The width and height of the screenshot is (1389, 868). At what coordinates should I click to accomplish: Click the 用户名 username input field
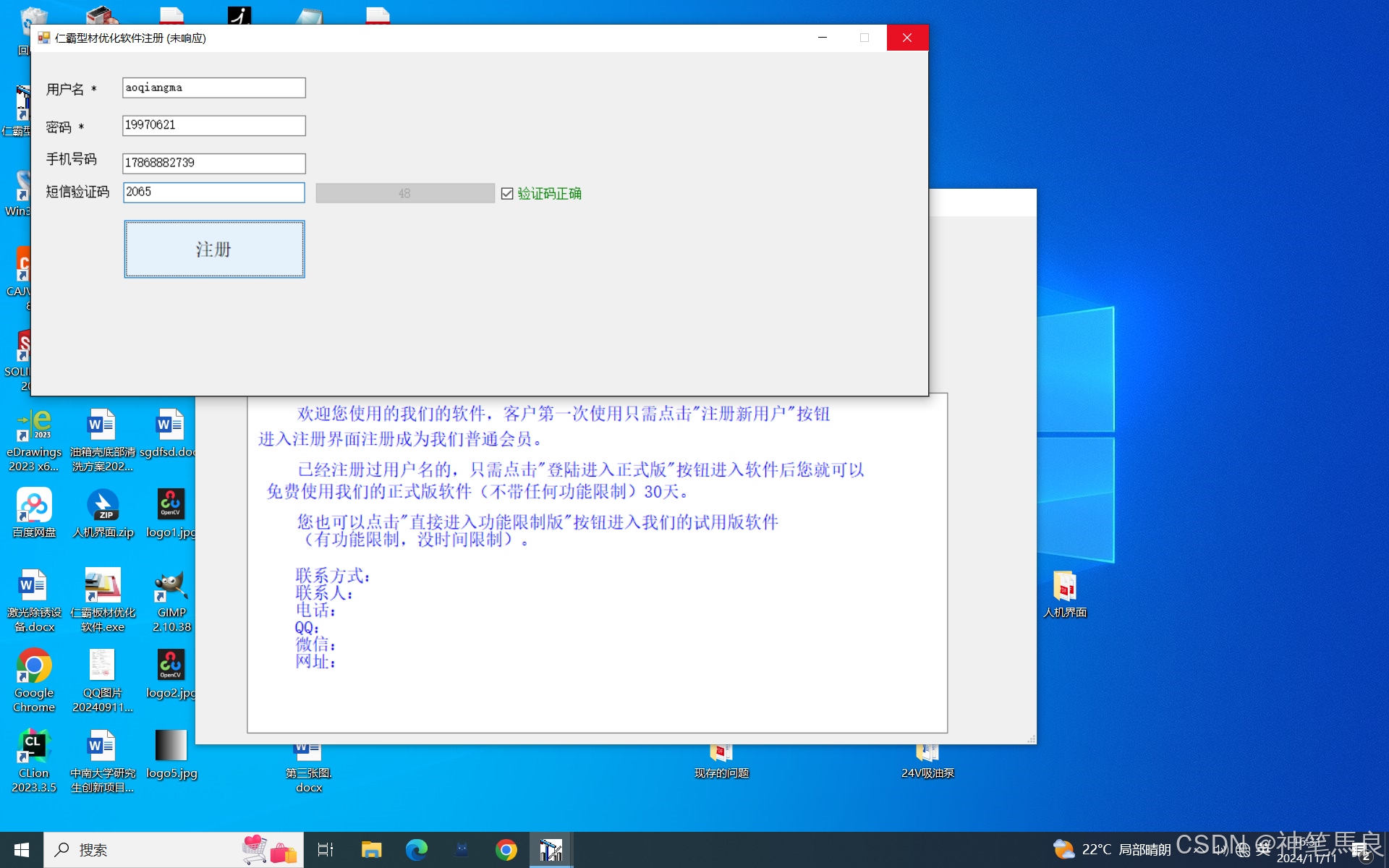click(213, 88)
